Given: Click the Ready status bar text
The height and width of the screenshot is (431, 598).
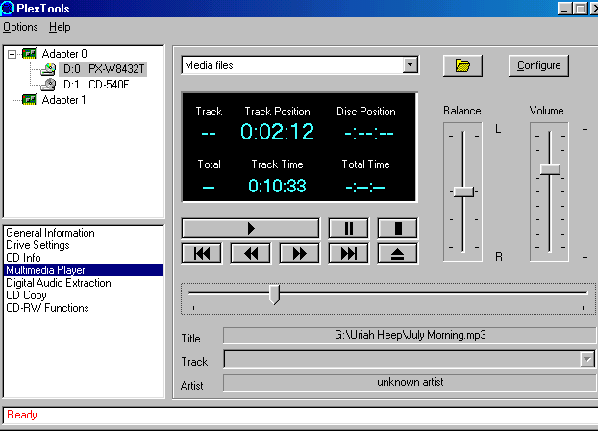Looking at the screenshot, I should tap(23, 415).
